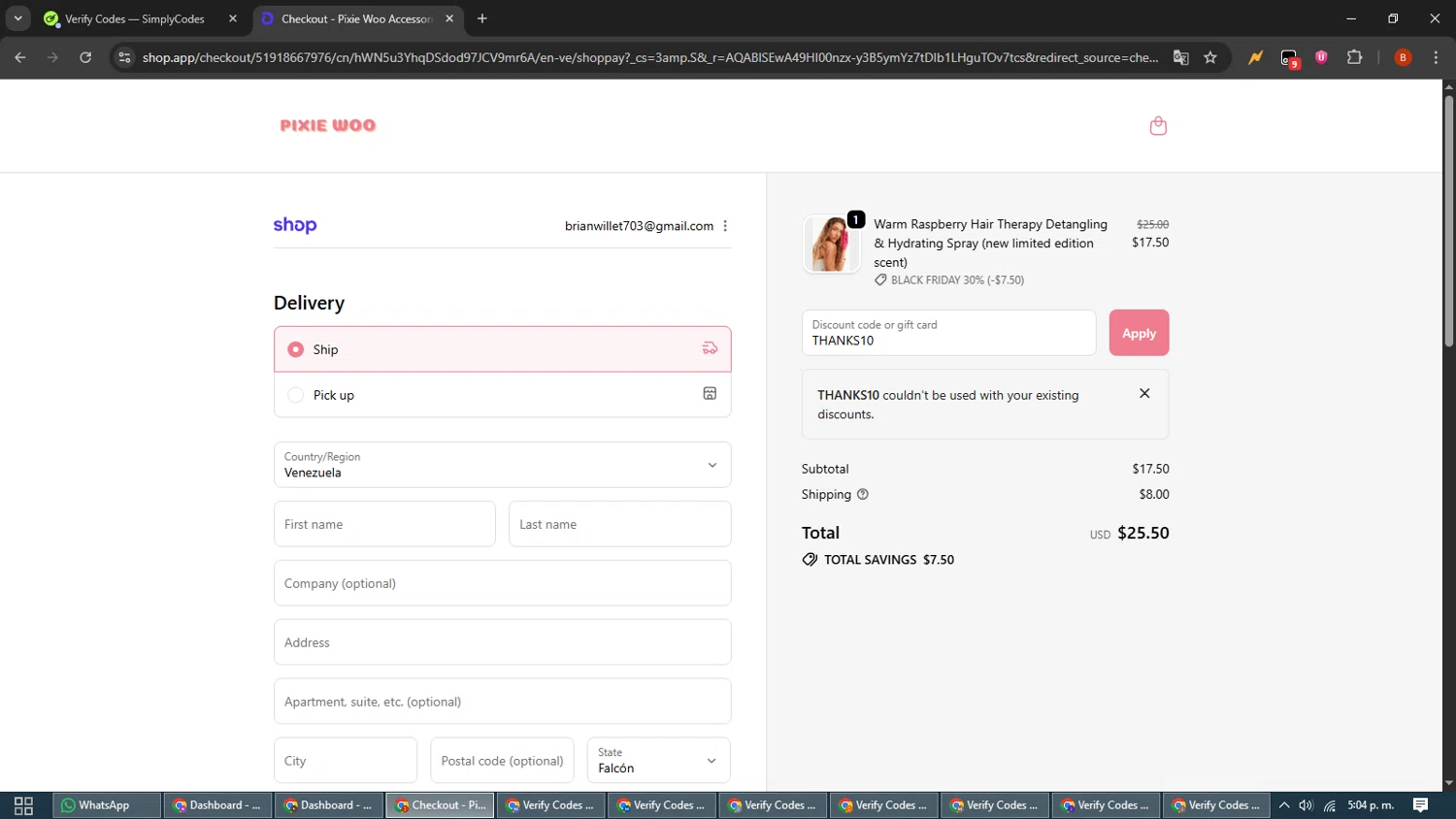Open WhatsApp from the taskbar
This screenshot has width=1456, height=819.
107,805
